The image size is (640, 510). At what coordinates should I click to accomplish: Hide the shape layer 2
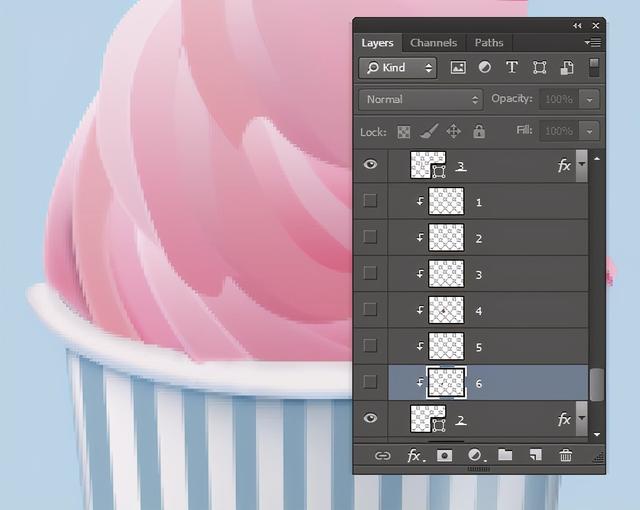coord(370,418)
